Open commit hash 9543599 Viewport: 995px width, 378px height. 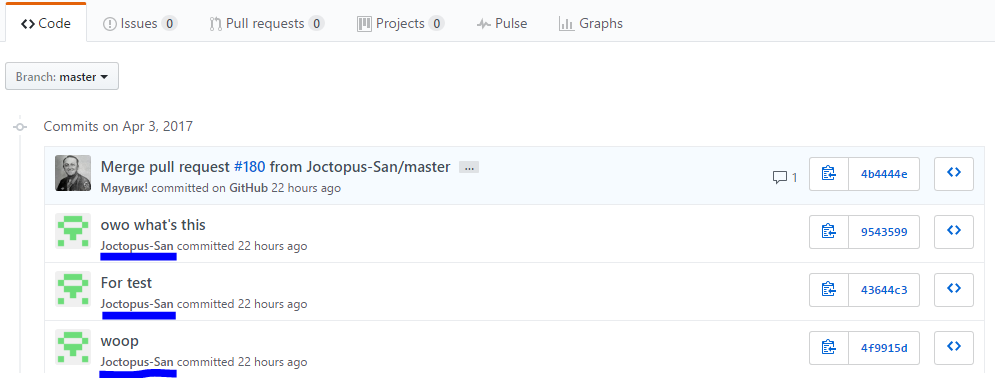884,232
